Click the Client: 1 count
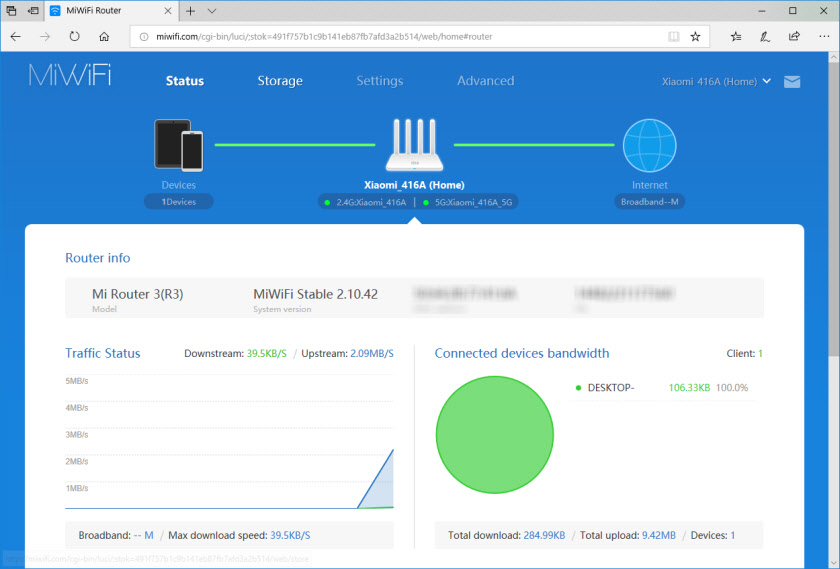Image resolution: width=840 pixels, height=569 pixels. click(x=744, y=354)
